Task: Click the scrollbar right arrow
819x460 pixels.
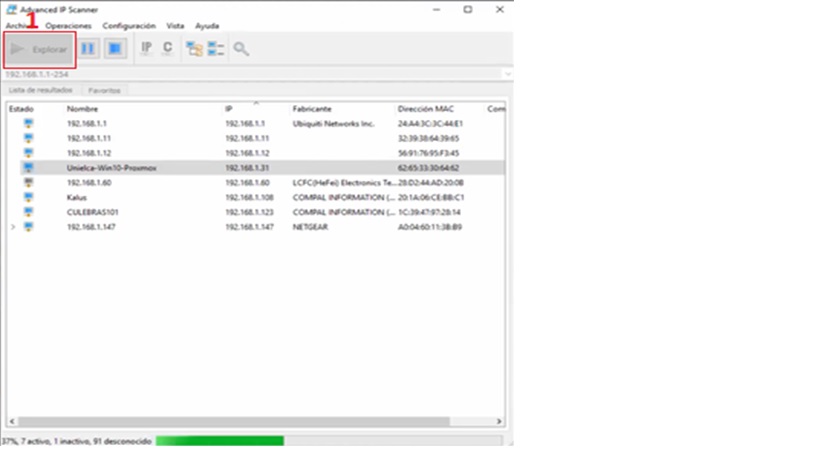Action: click(x=499, y=421)
